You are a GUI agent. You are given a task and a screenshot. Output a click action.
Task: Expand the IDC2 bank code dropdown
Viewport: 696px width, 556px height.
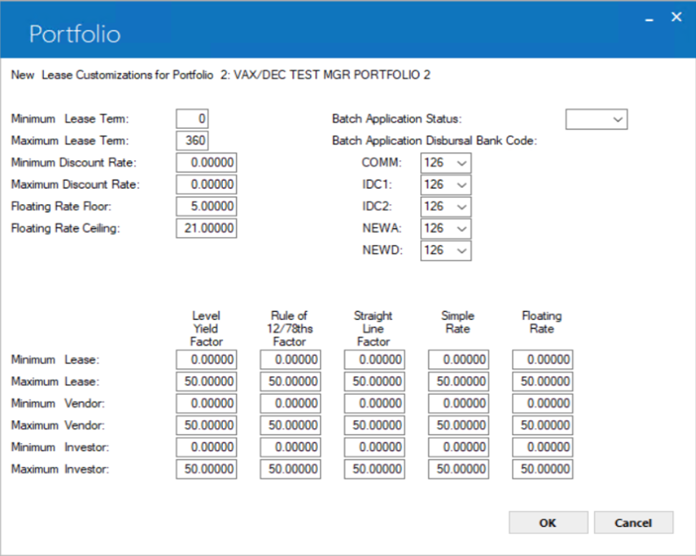click(x=446, y=207)
